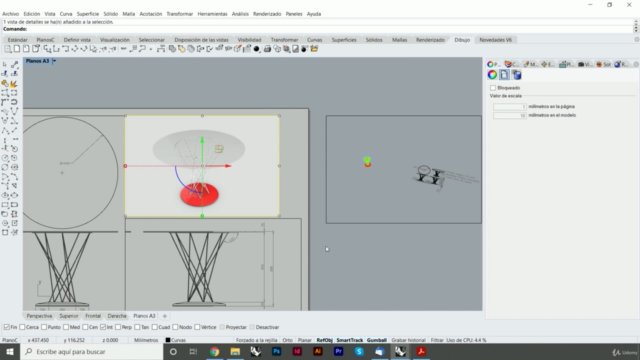The width and height of the screenshot is (640, 360).
Task: Toggle Orto mode in status bar
Action: tap(287, 340)
